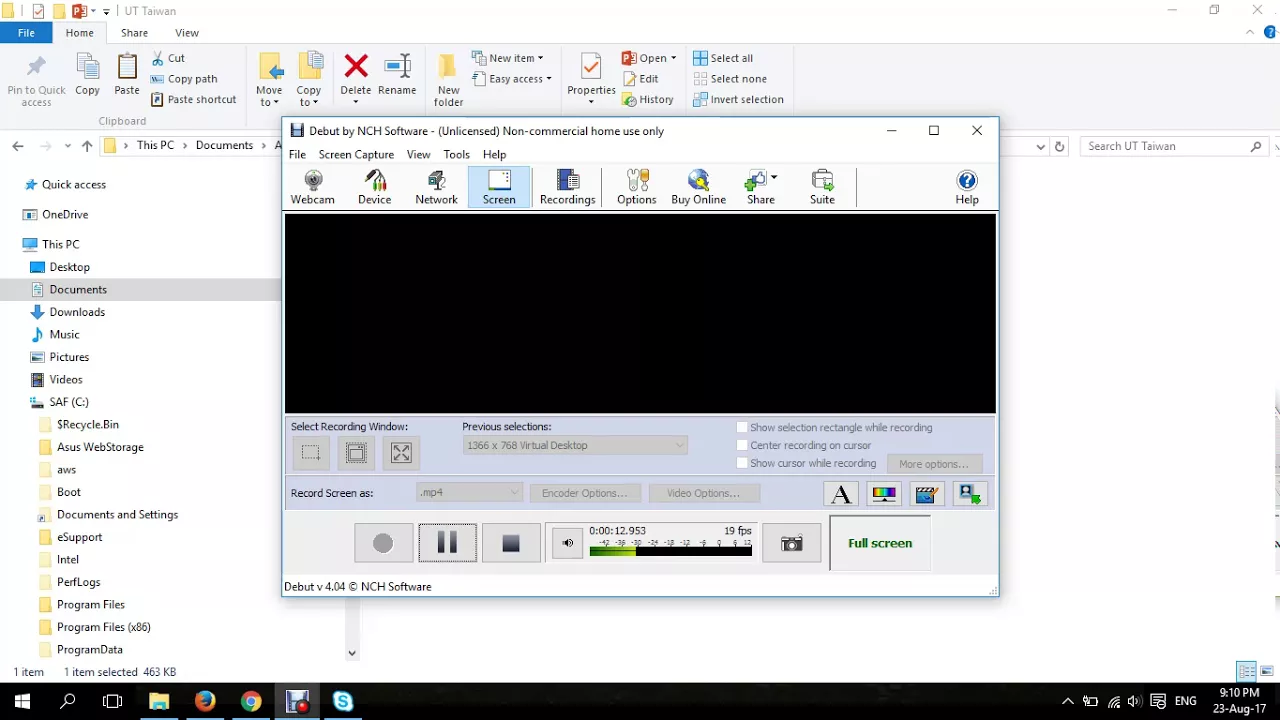Open Chrome from the taskbar
The width and height of the screenshot is (1280, 720).
click(251, 701)
